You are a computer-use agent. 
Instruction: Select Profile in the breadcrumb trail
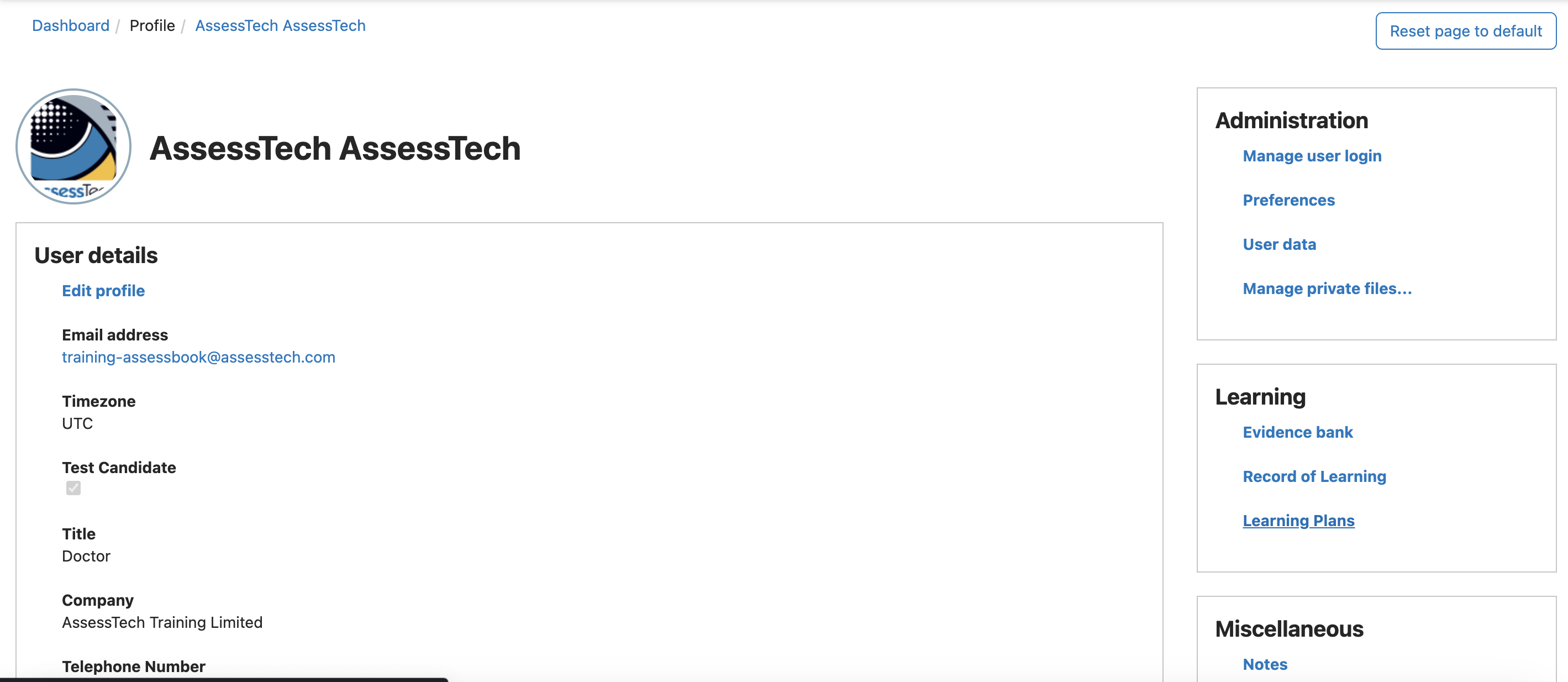point(152,25)
